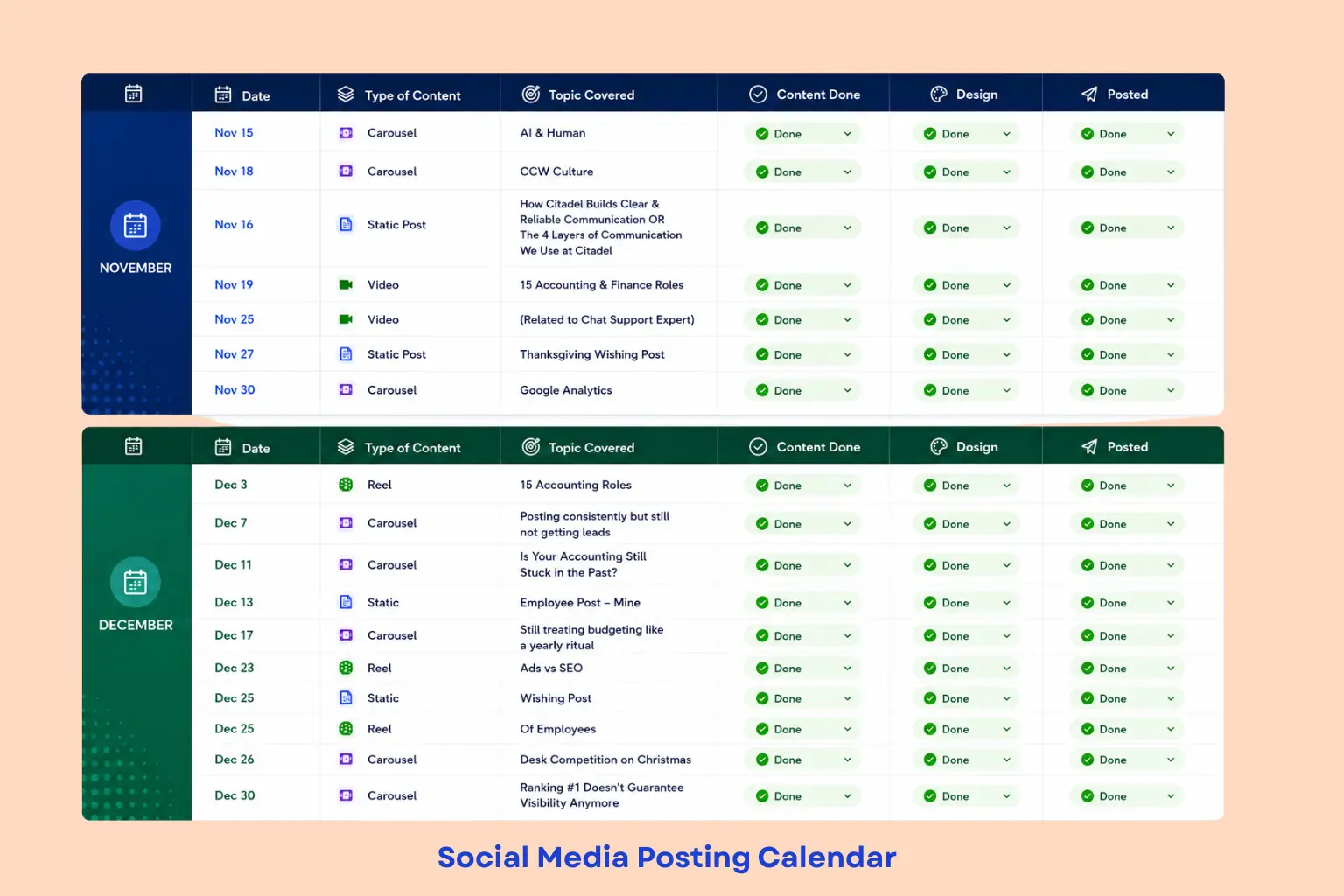
Task: Click the "Dec 17" date cell
Action: pos(234,635)
